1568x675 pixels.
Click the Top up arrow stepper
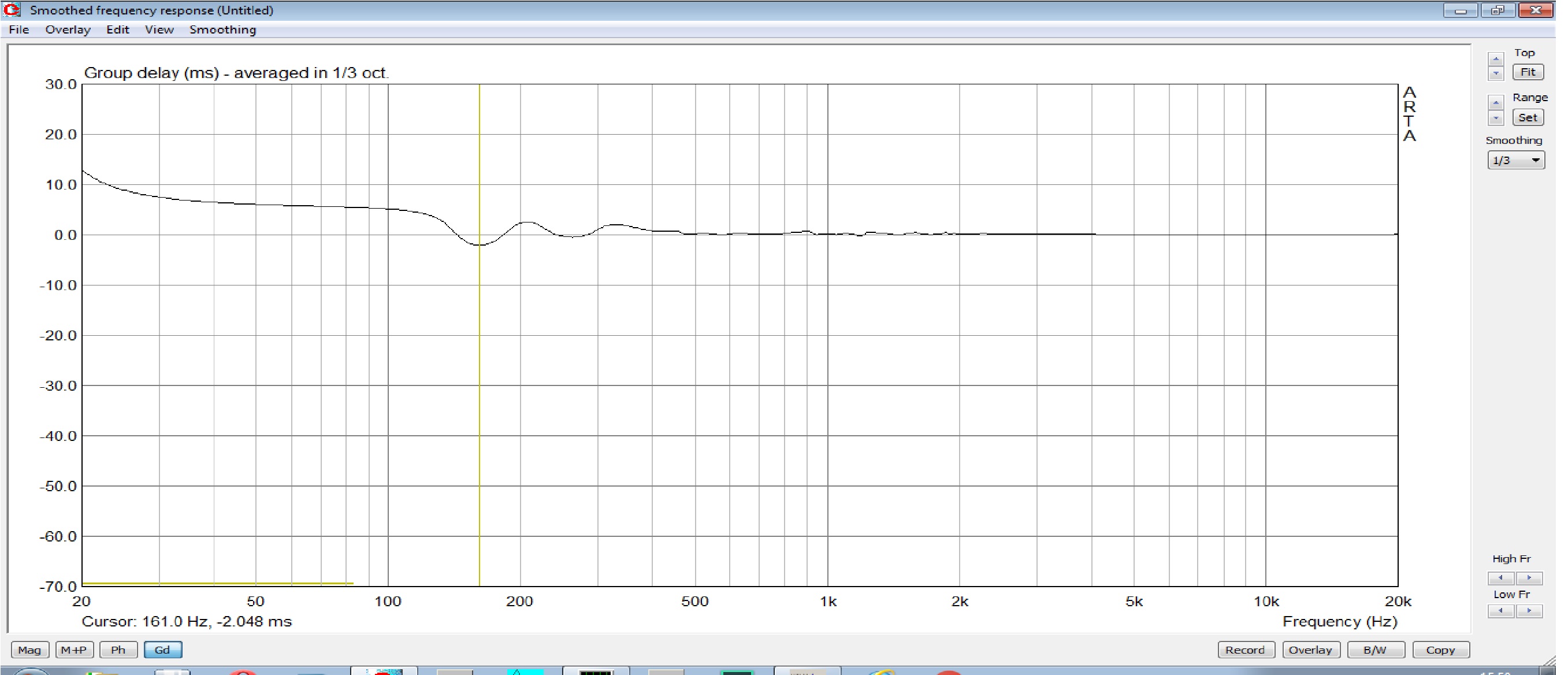click(1496, 59)
